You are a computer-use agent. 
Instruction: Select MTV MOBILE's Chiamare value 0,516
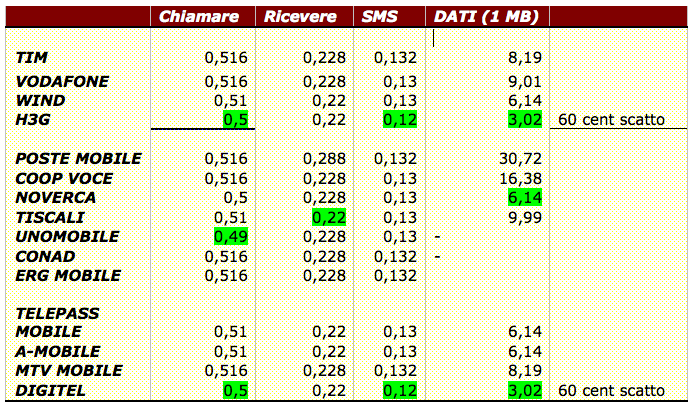click(226, 371)
